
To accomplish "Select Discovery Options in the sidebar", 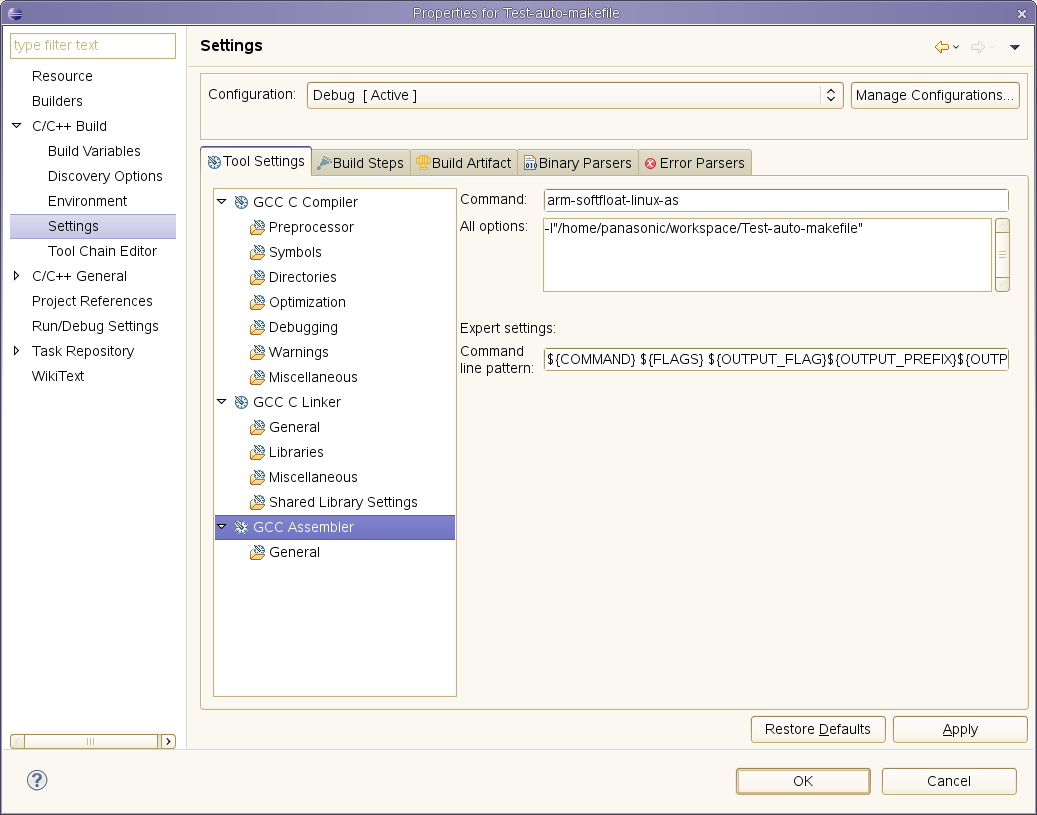I will [x=105, y=177].
